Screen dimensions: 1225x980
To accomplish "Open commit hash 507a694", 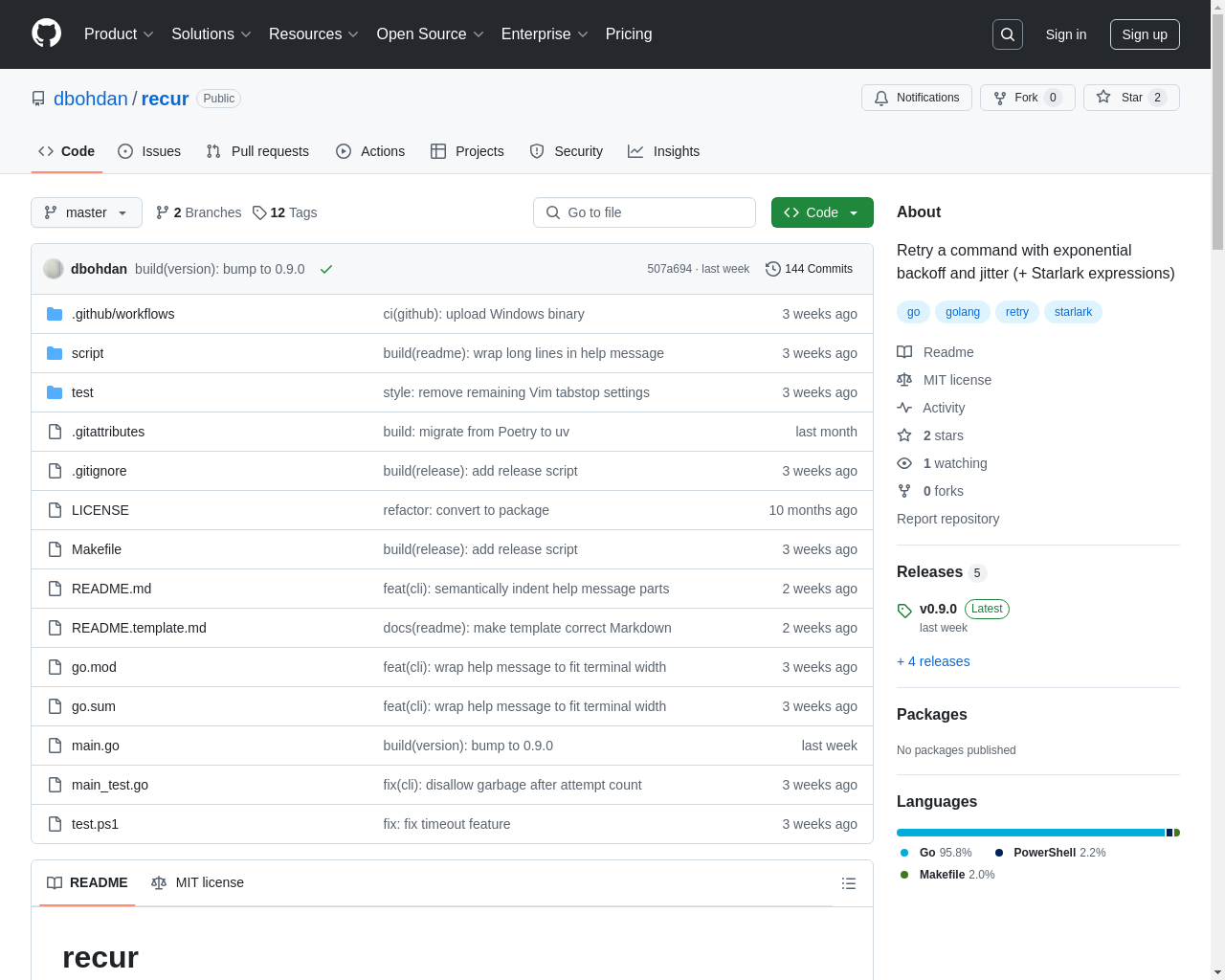I will click(669, 269).
